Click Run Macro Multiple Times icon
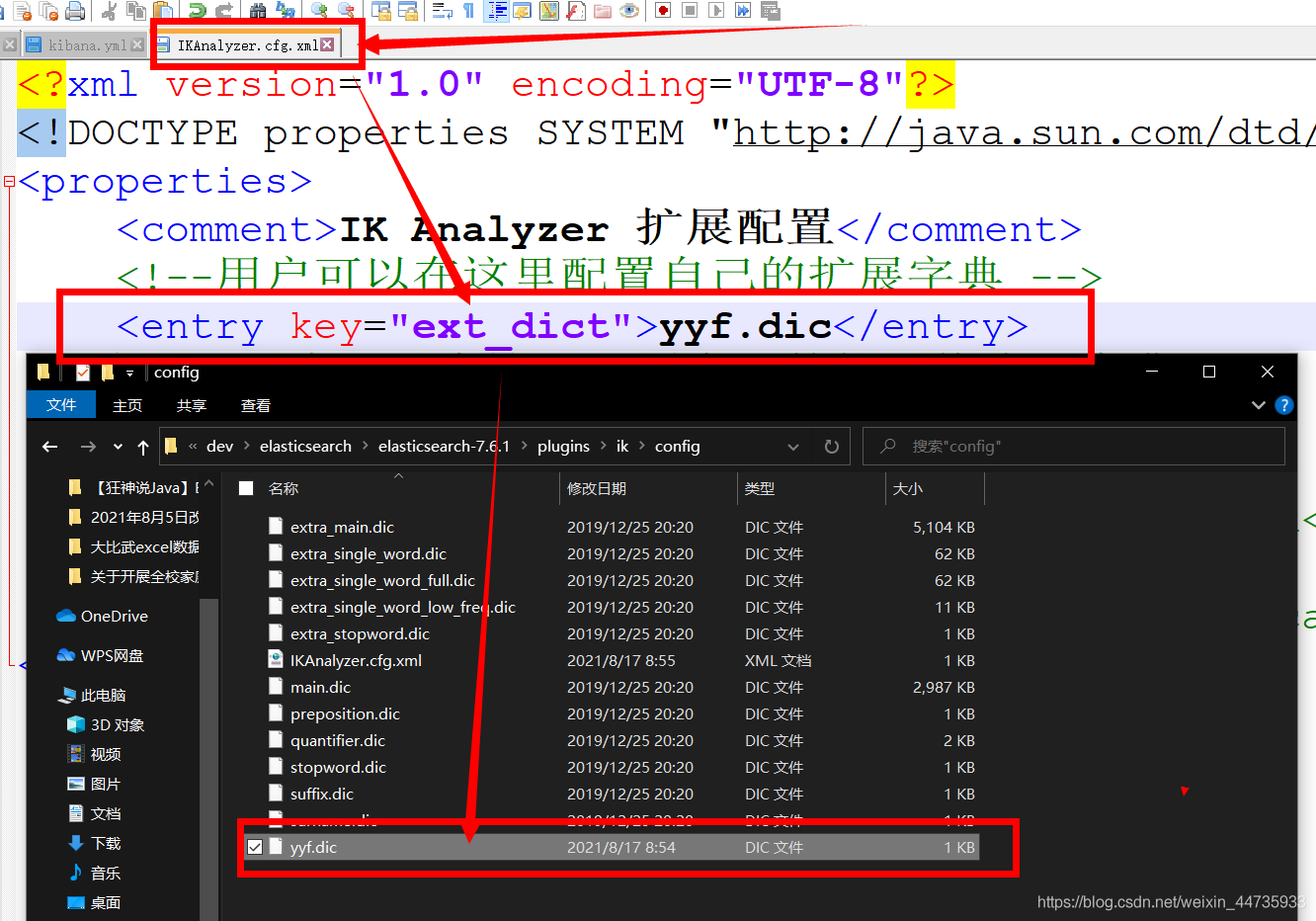1316x921 pixels. pos(743,12)
